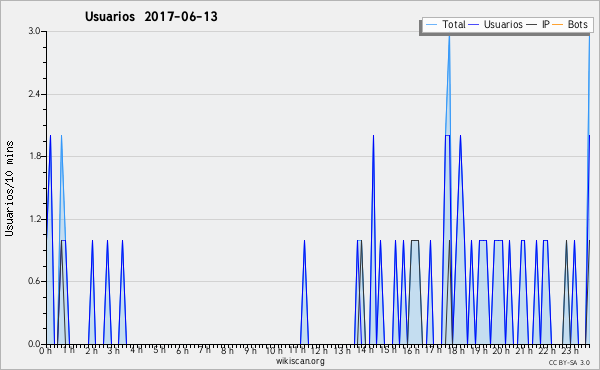Select the Bots legend entry
The width and height of the screenshot is (600, 370).
pos(570,24)
